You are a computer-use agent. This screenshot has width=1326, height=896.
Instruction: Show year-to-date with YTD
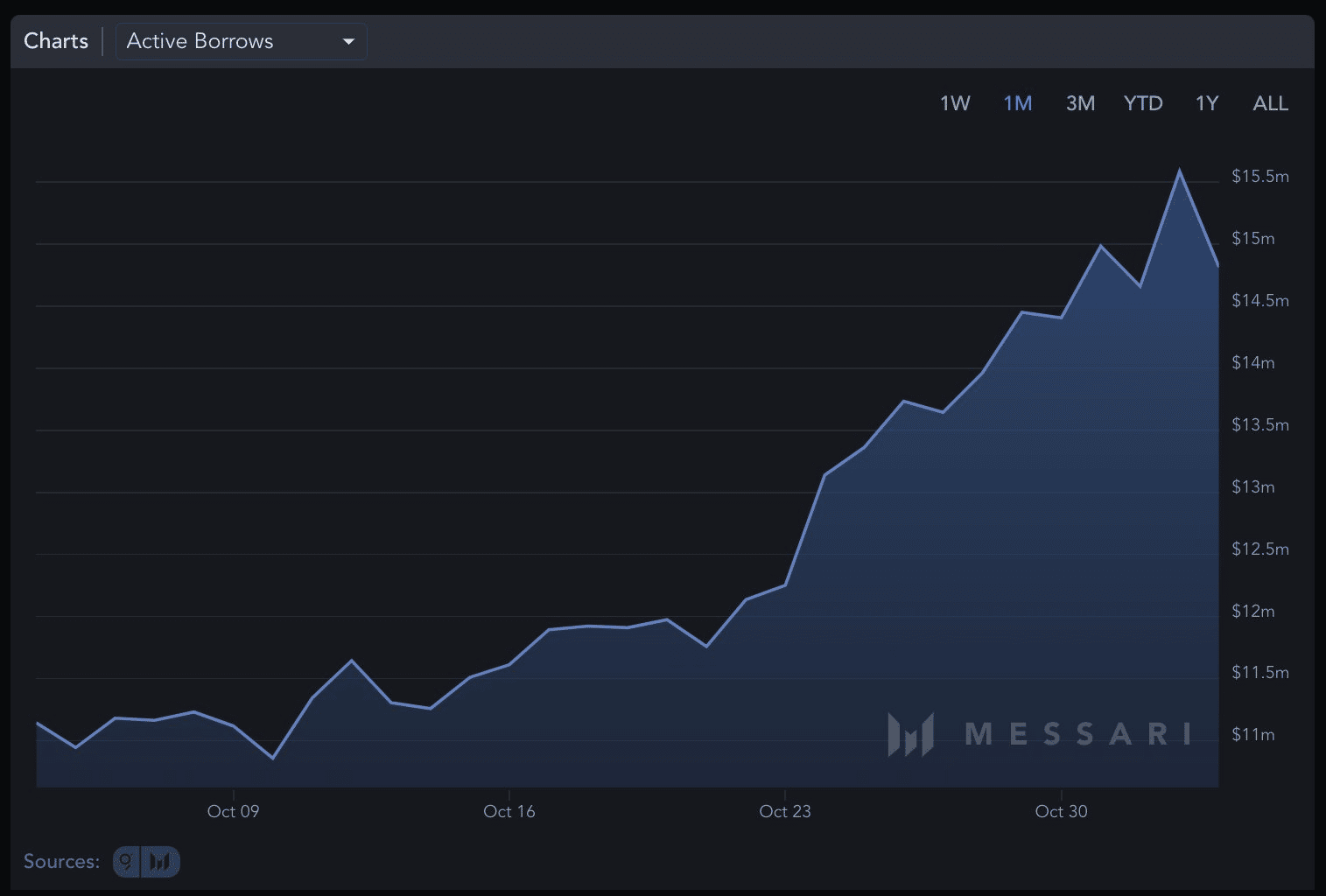(x=1143, y=103)
